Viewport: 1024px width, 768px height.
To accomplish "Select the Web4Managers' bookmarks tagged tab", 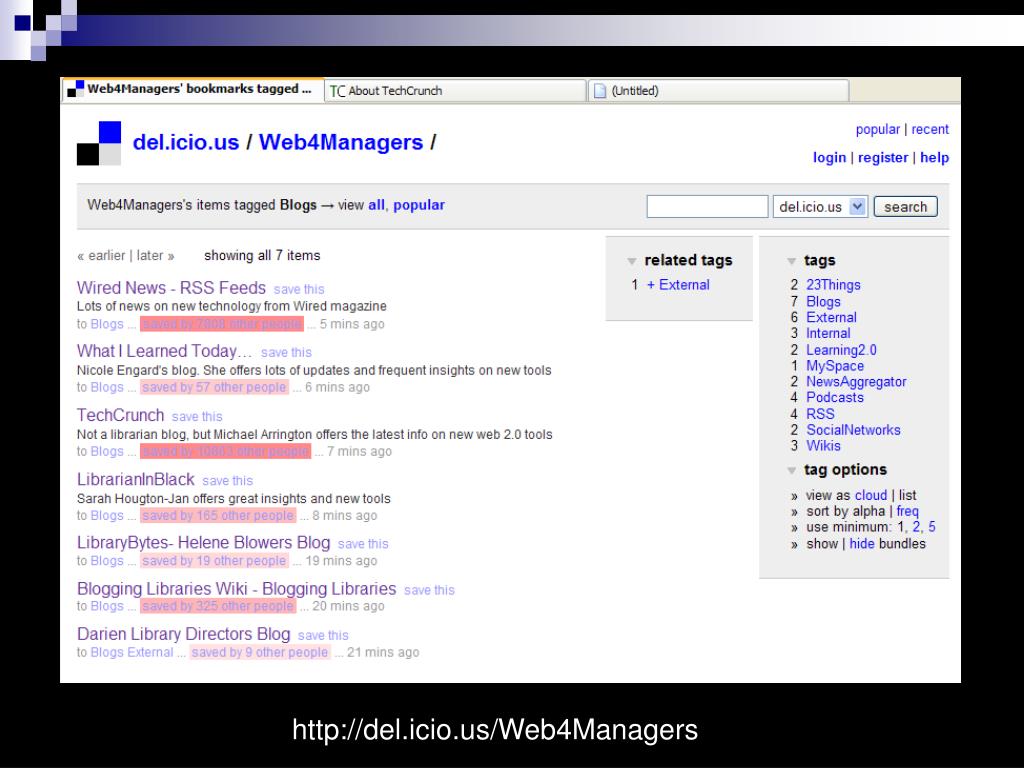I will [x=193, y=89].
